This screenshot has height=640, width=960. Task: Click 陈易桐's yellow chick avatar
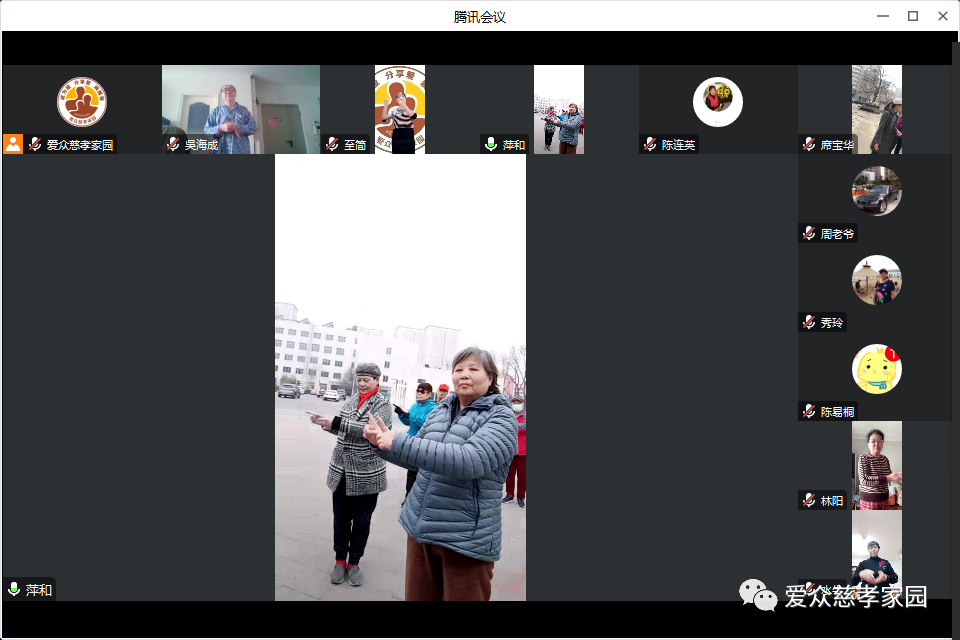tap(877, 369)
